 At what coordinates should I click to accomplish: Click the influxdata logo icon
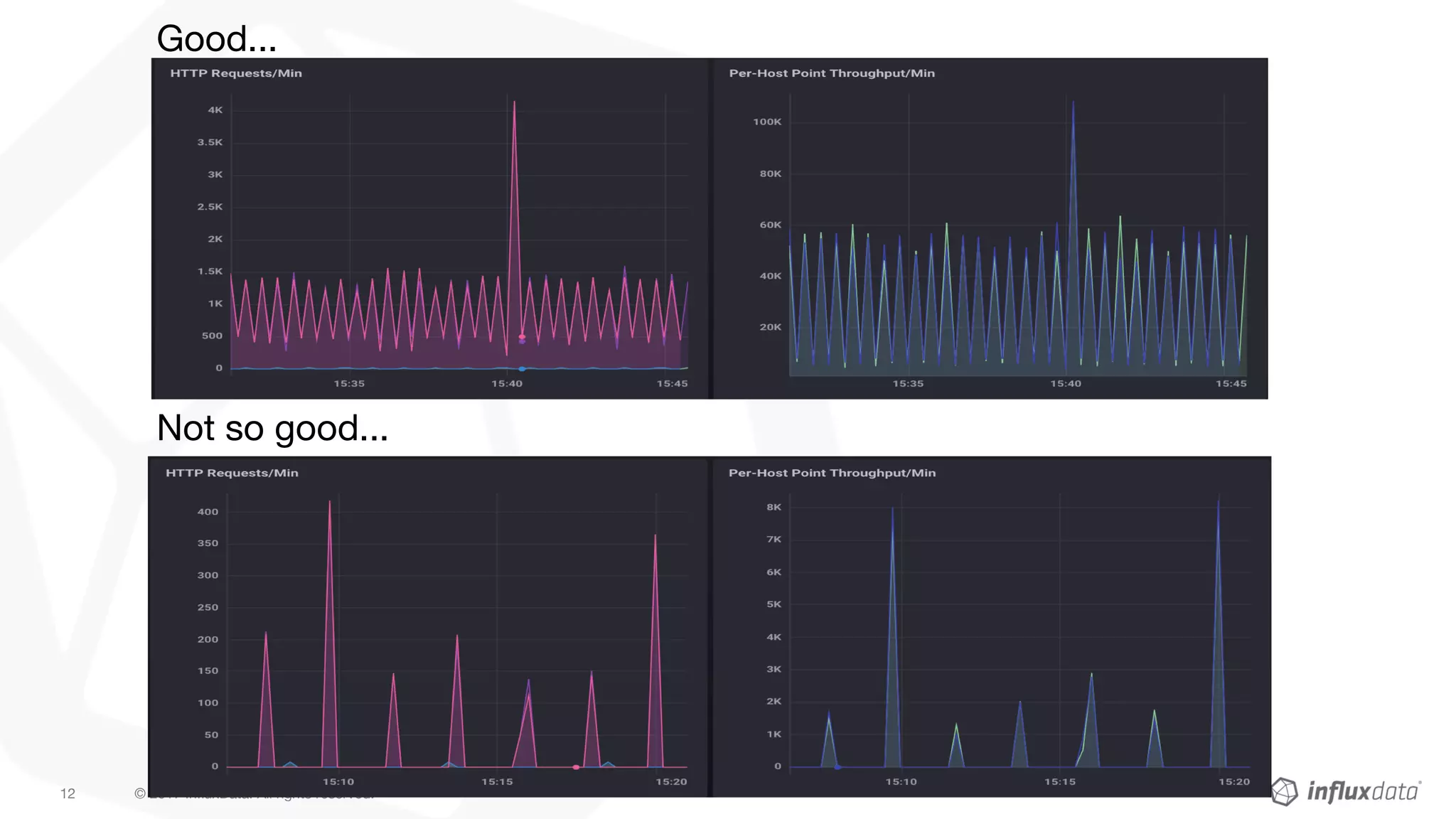(1284, 791)
